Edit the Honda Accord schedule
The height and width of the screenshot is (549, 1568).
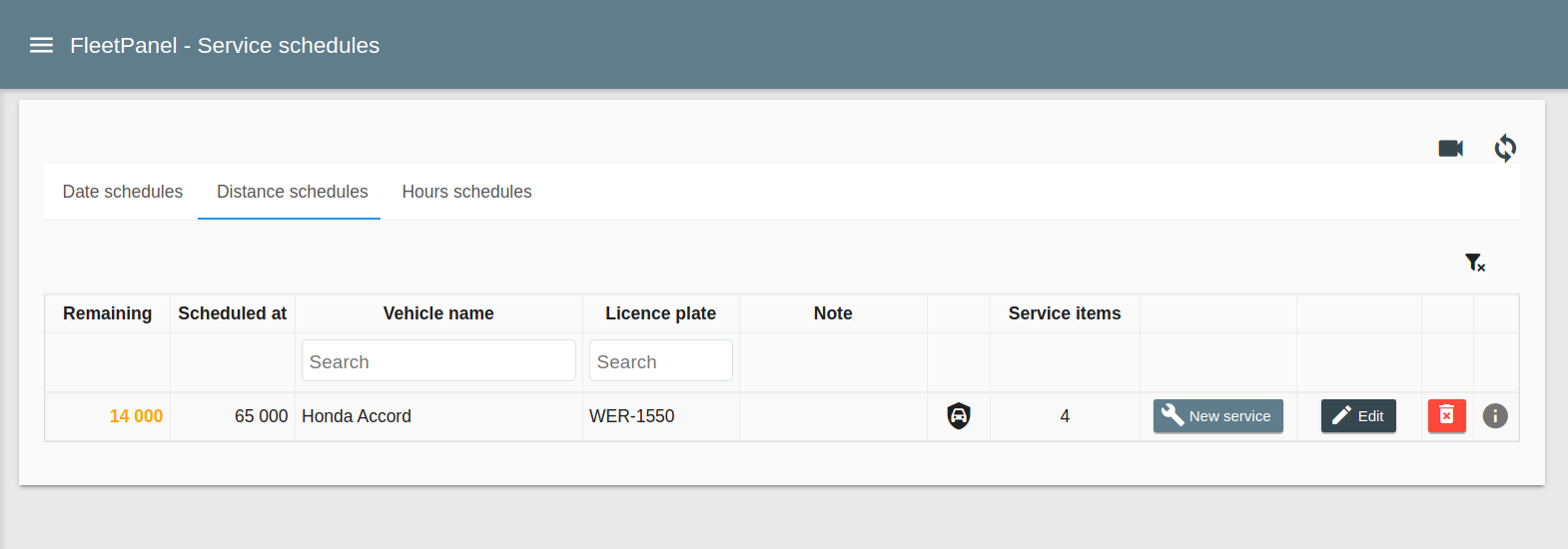1357,416
